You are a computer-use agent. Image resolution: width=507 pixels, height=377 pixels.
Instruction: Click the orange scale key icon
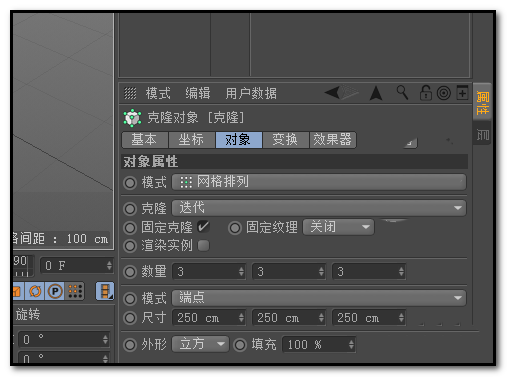click(x=17, y=291)
